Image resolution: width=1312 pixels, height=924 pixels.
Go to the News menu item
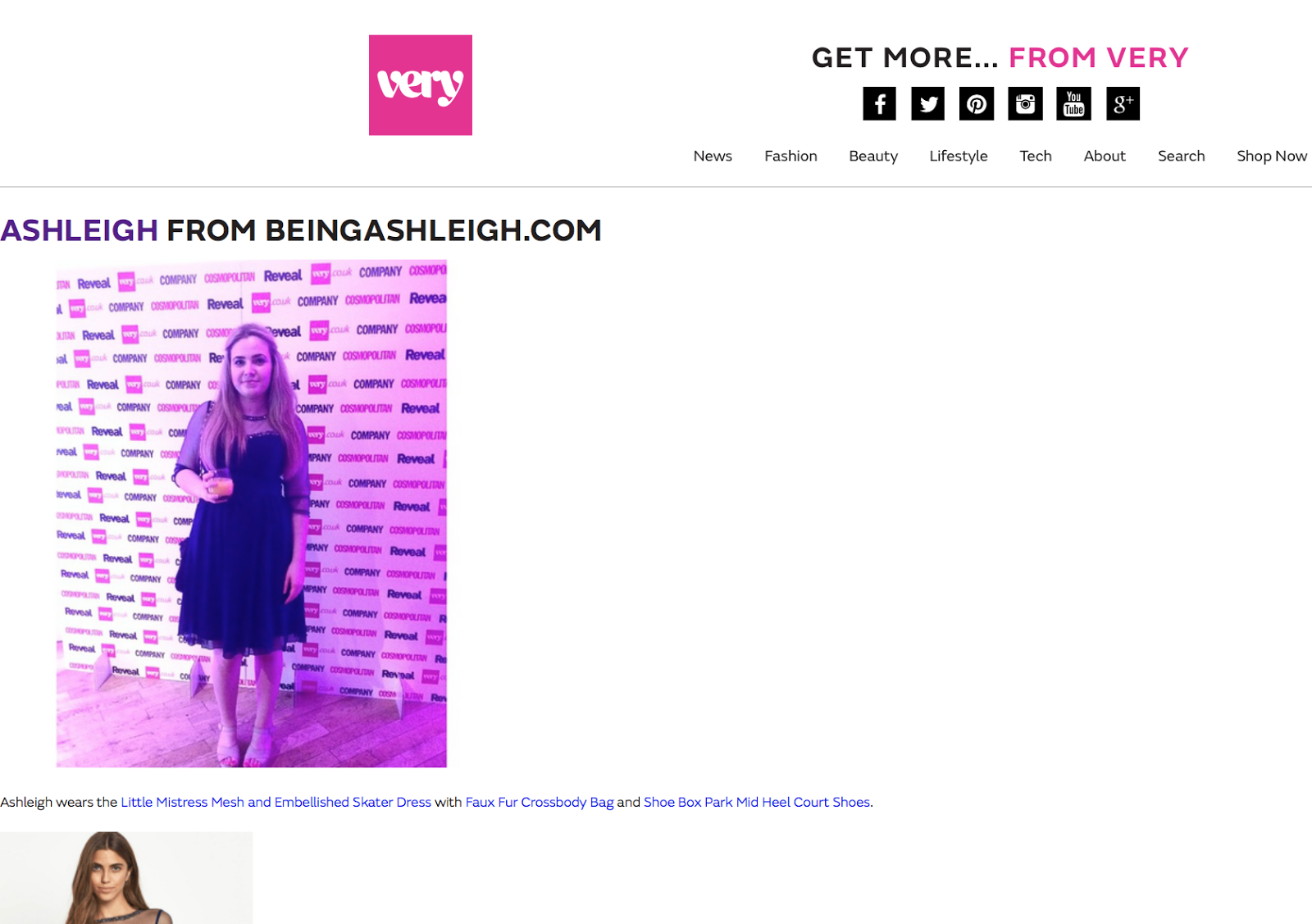(713, 156)
